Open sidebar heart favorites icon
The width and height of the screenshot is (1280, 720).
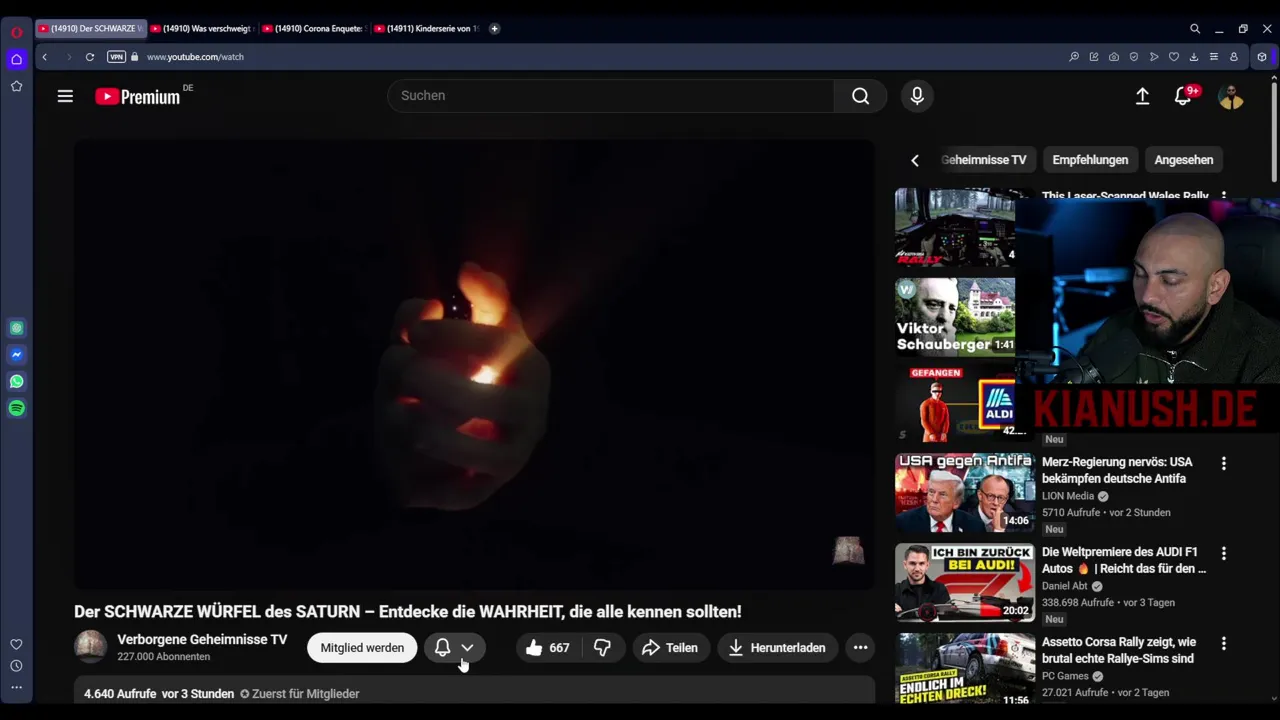[x=16, y=645]
